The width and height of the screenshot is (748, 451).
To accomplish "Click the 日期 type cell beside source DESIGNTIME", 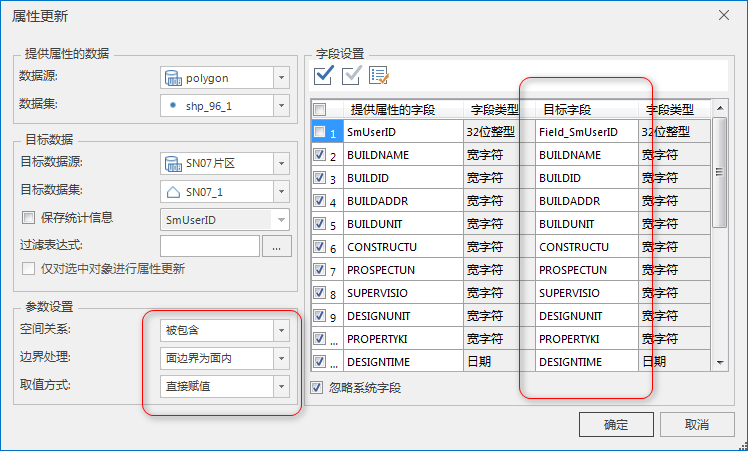I will [499, 361].
